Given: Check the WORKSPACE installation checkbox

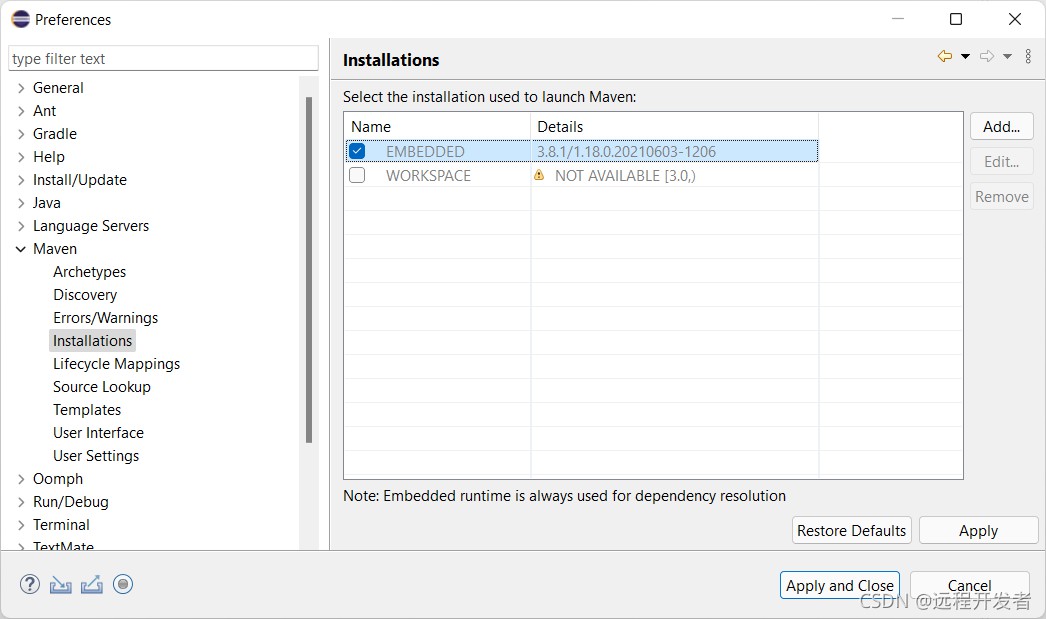Looking at the screenshot, I should point(357,175).
